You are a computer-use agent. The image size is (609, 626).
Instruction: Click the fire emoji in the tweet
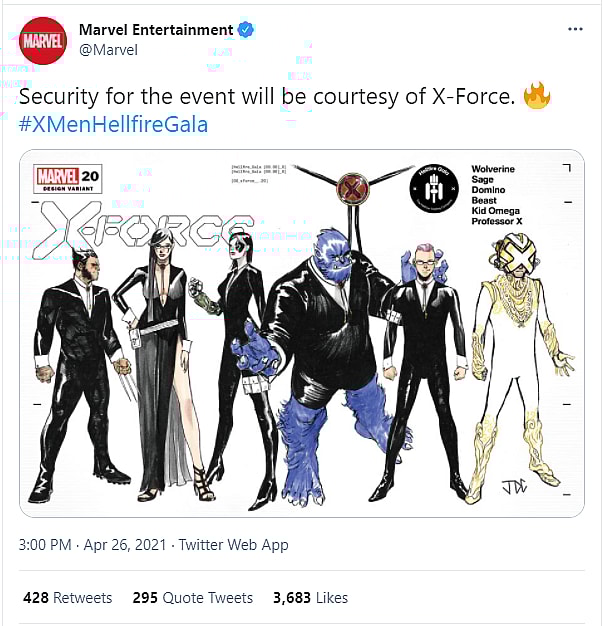click(x=537, y=99)
